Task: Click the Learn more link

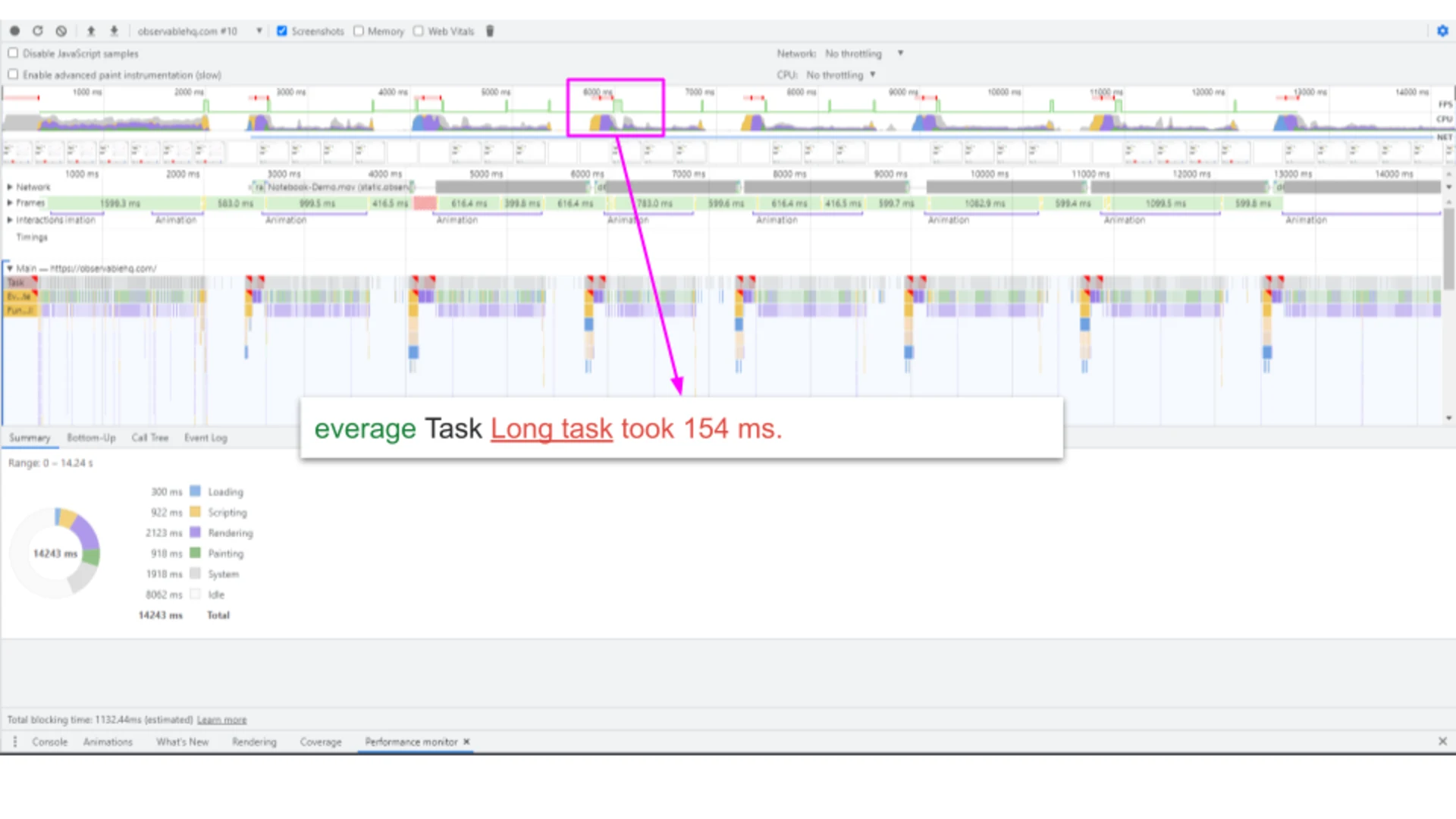Action: point(221,720)
